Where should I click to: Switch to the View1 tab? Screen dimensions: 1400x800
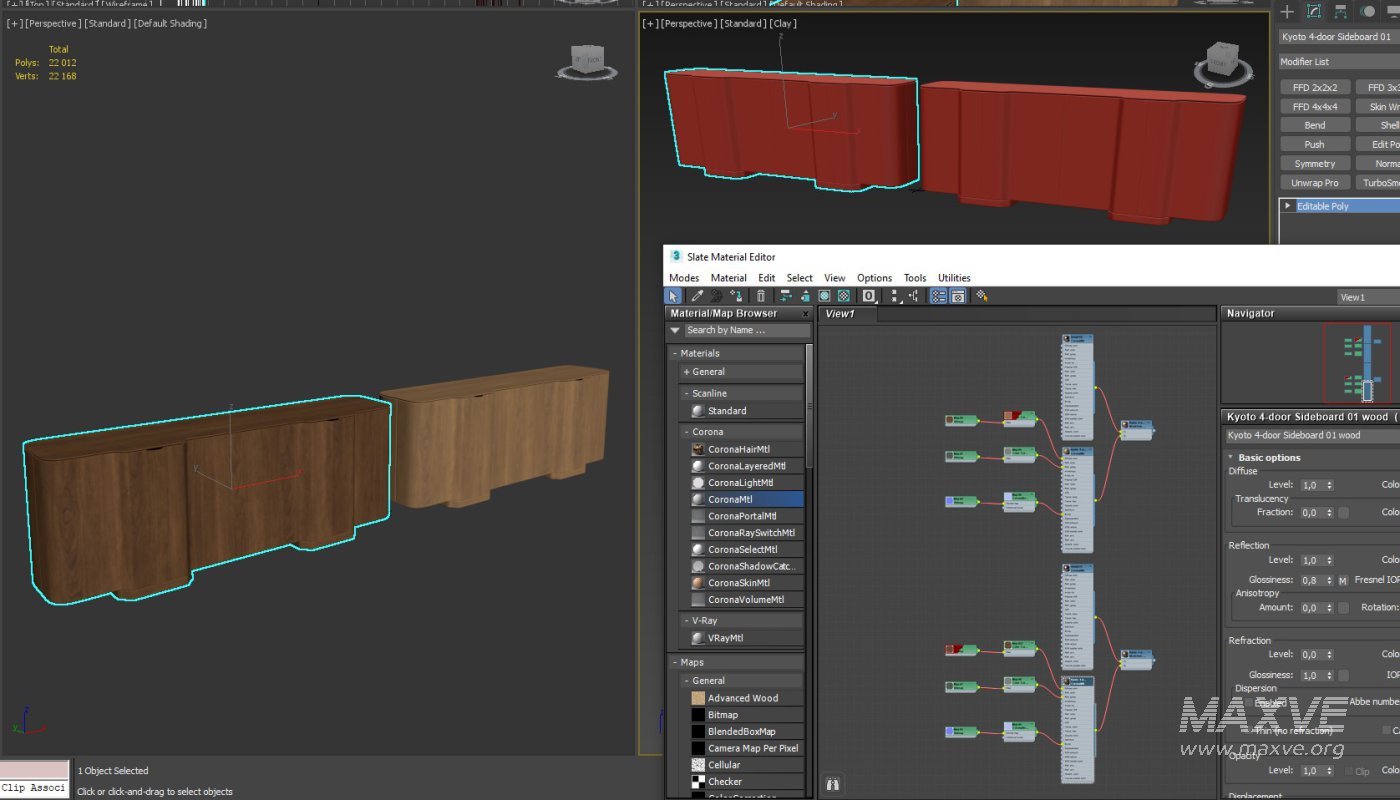click(x=840, y=314)
